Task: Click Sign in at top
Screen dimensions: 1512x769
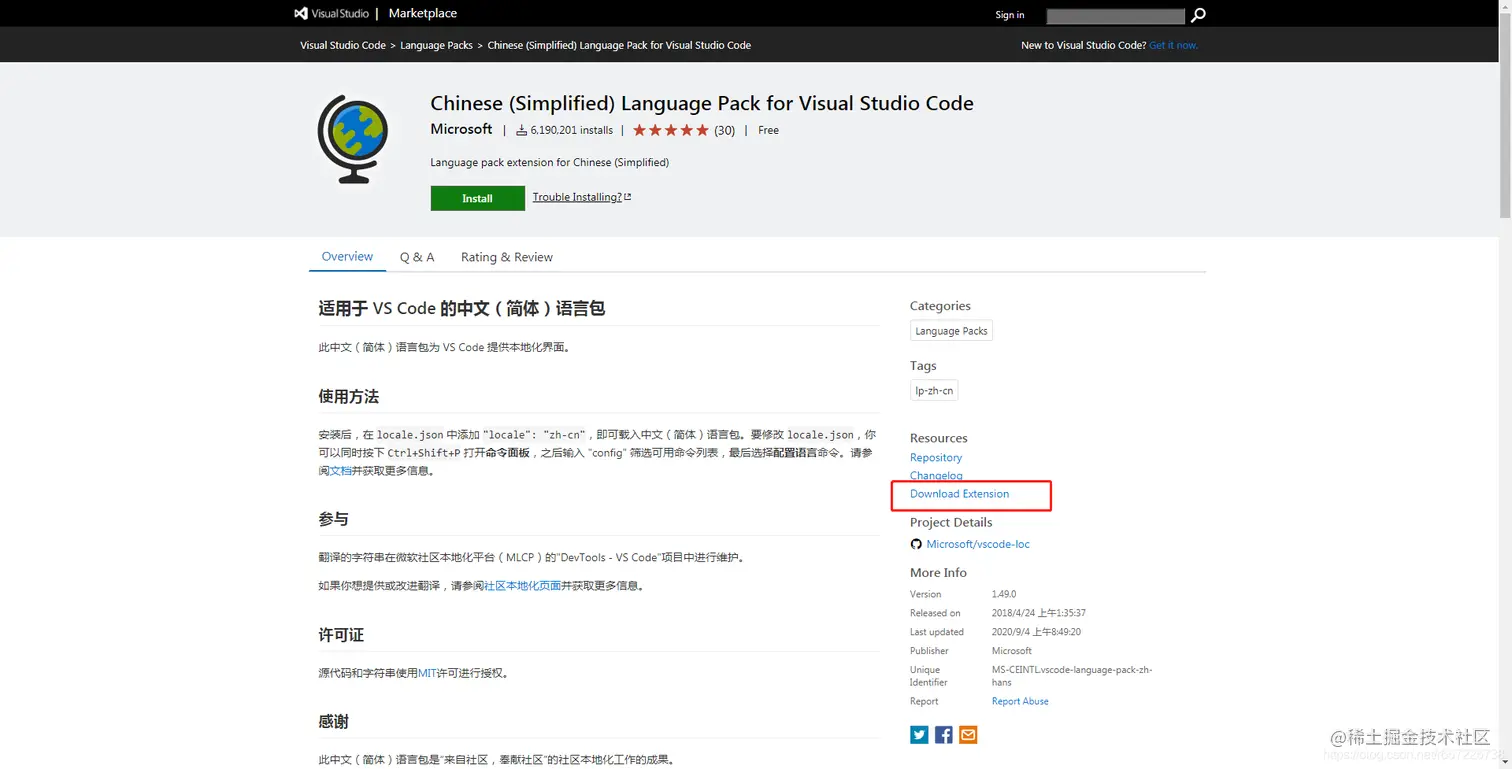Action: (1010, 15)
